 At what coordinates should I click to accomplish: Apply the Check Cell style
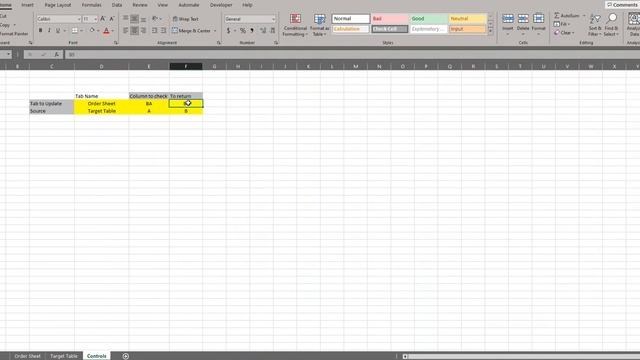tap(389, 29)
